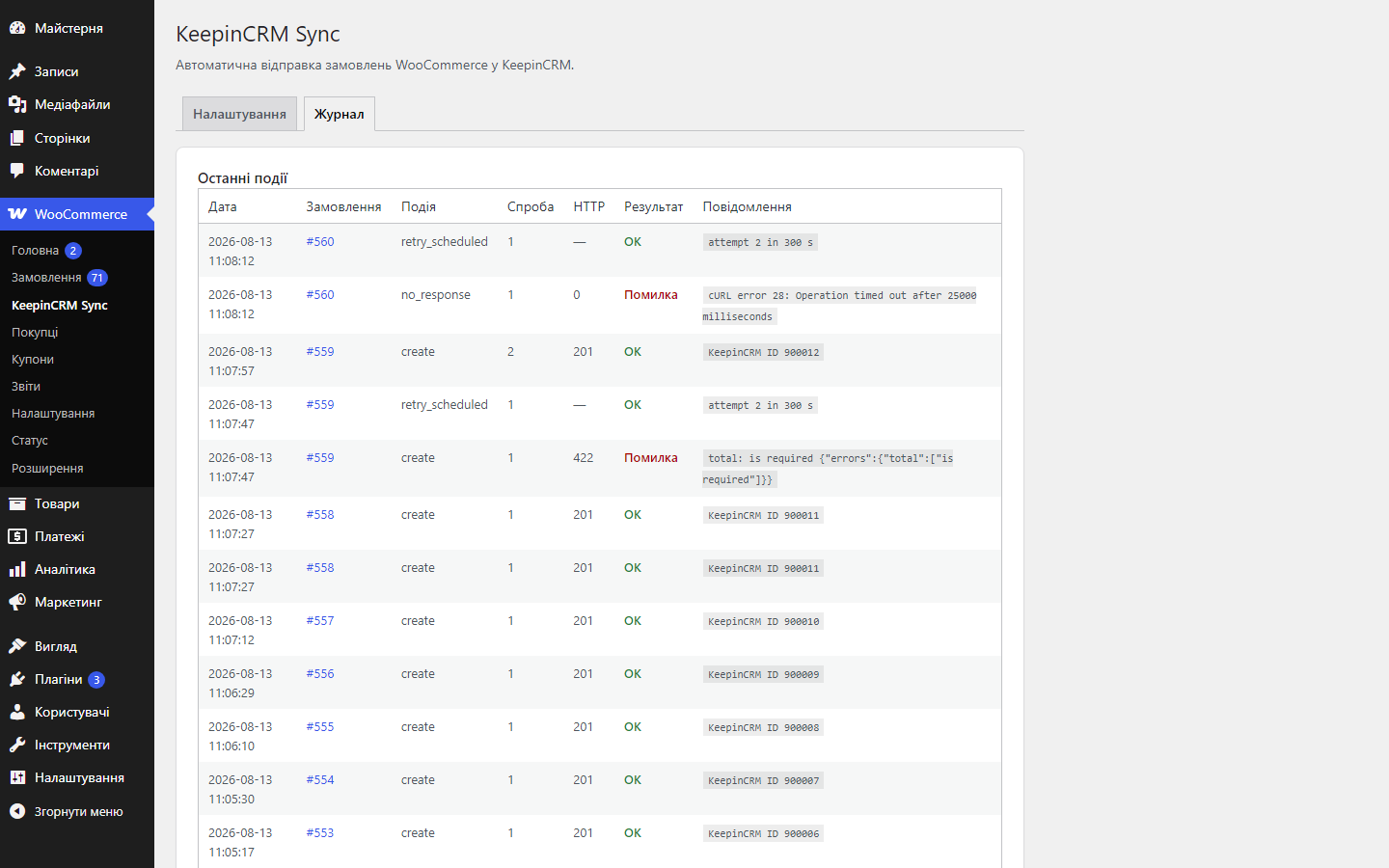Click the Плагіни plug icon
1389x868 pixels.
[17, 679]
